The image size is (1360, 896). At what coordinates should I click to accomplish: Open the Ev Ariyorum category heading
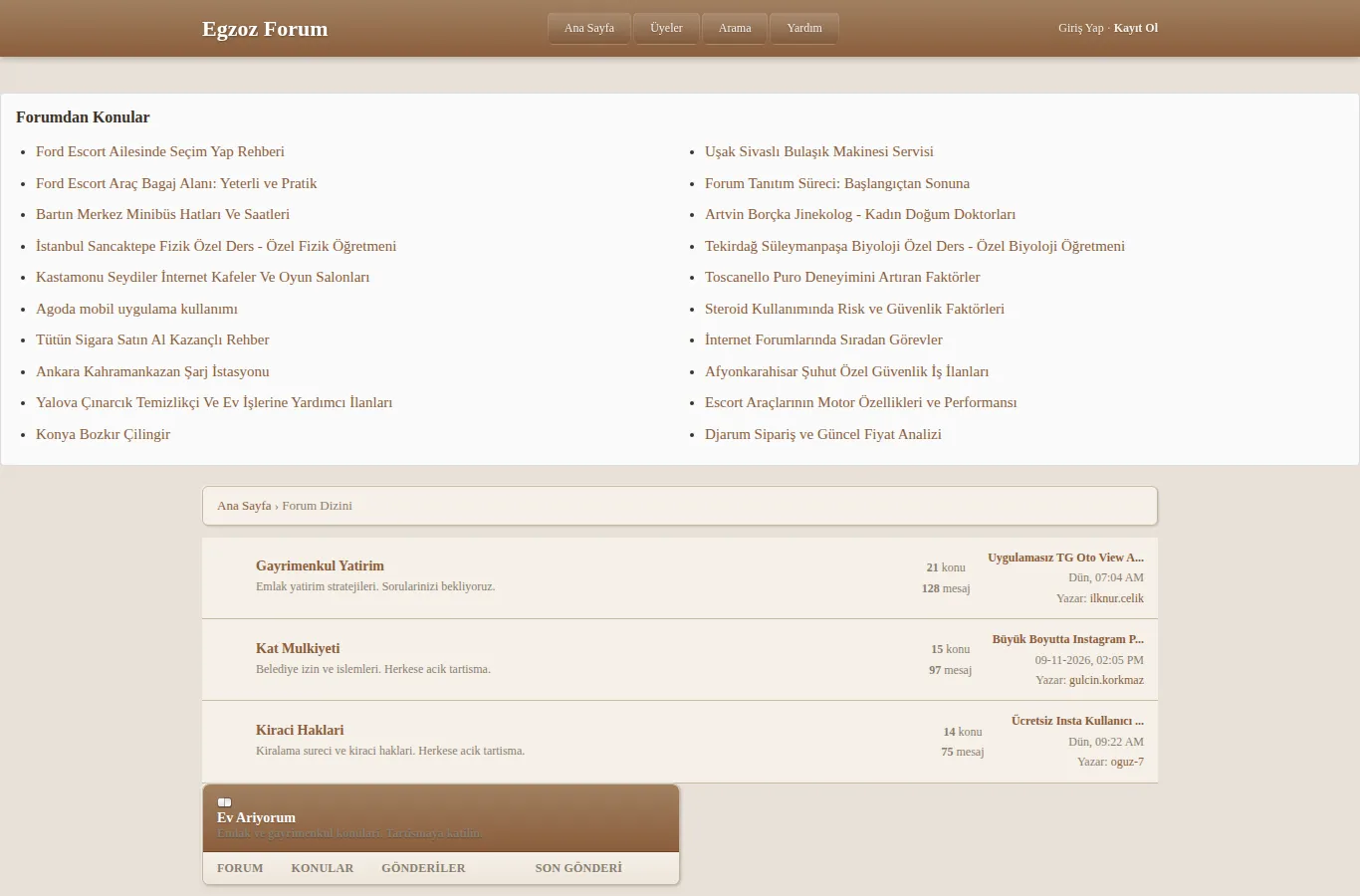(x=256, y=817)
